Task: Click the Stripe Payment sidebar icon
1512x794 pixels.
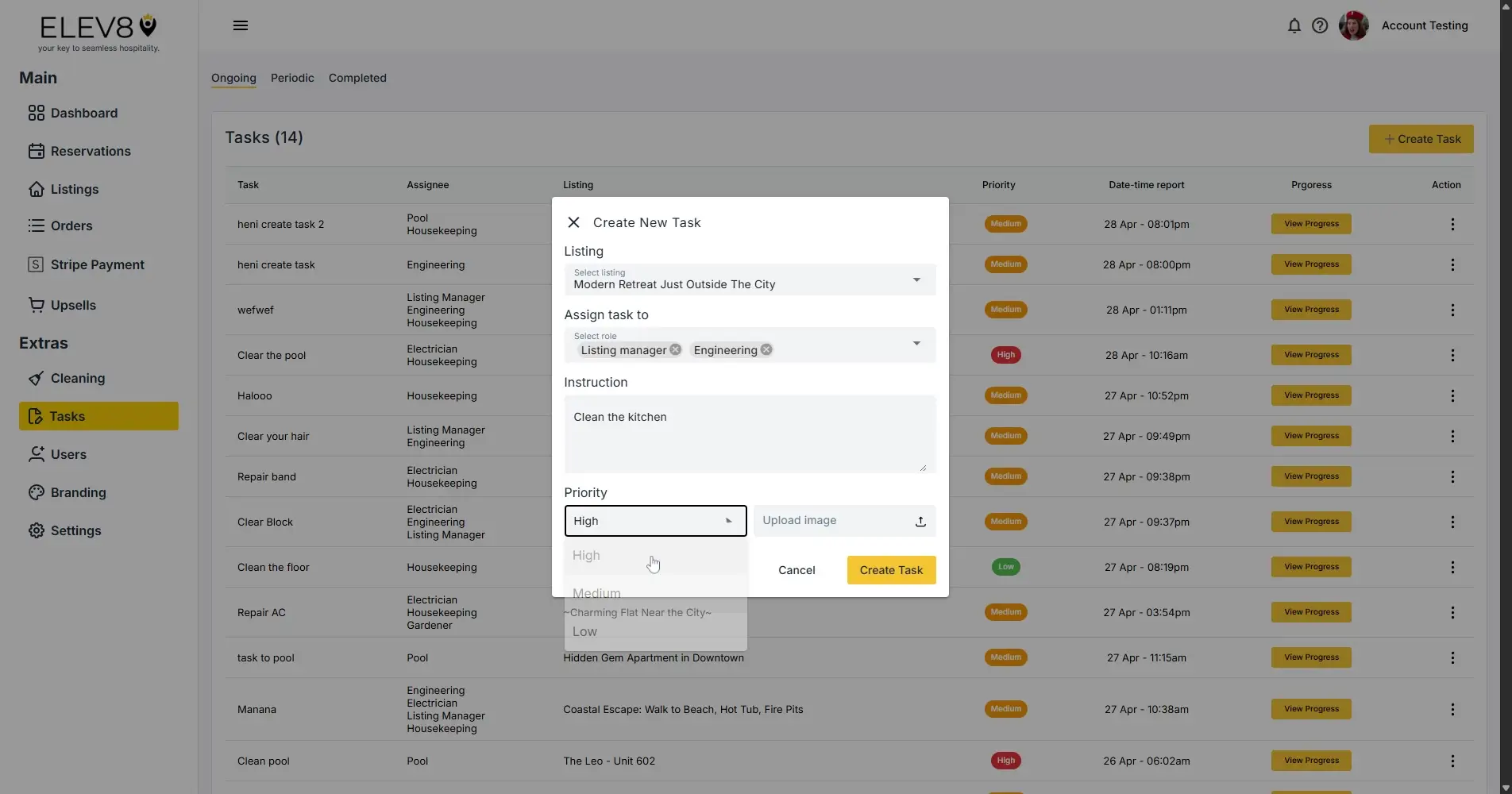Action: pyautogui.click(x=37, y=264)
